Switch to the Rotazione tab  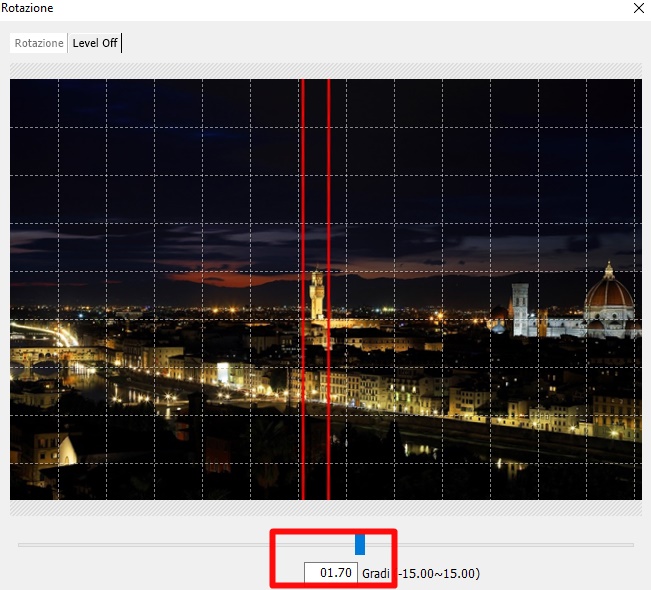[39, 43]
